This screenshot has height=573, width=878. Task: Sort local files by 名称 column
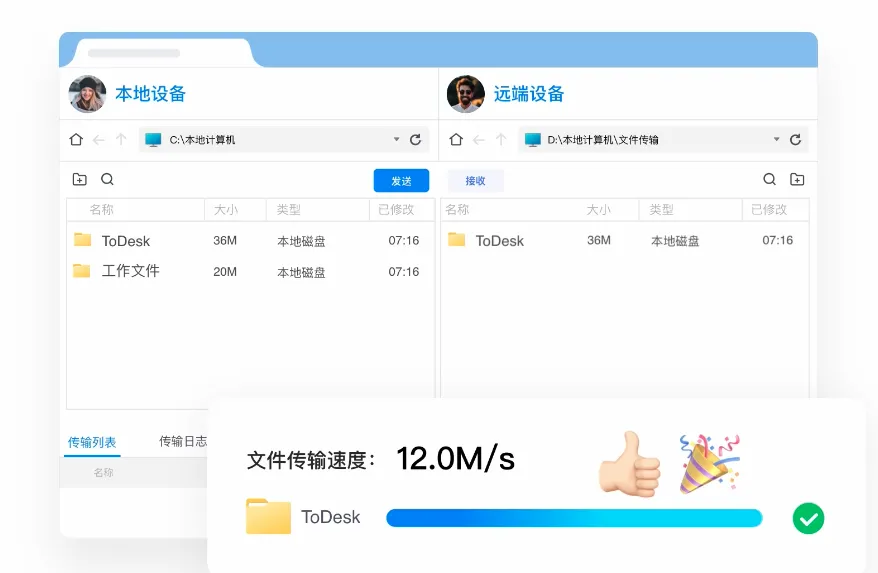[101, 209]
